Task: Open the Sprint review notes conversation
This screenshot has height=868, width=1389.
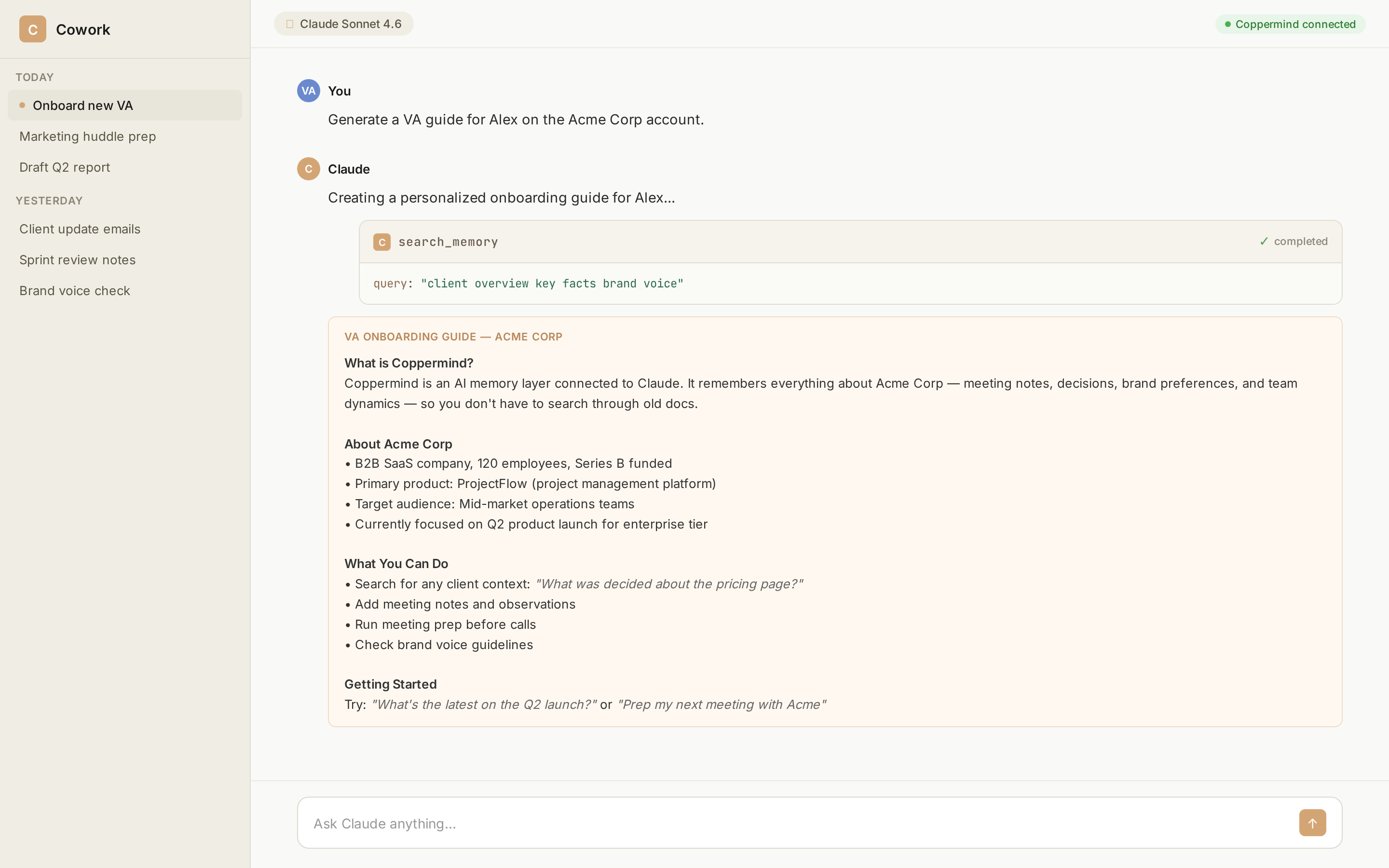Action: [124, 260]
